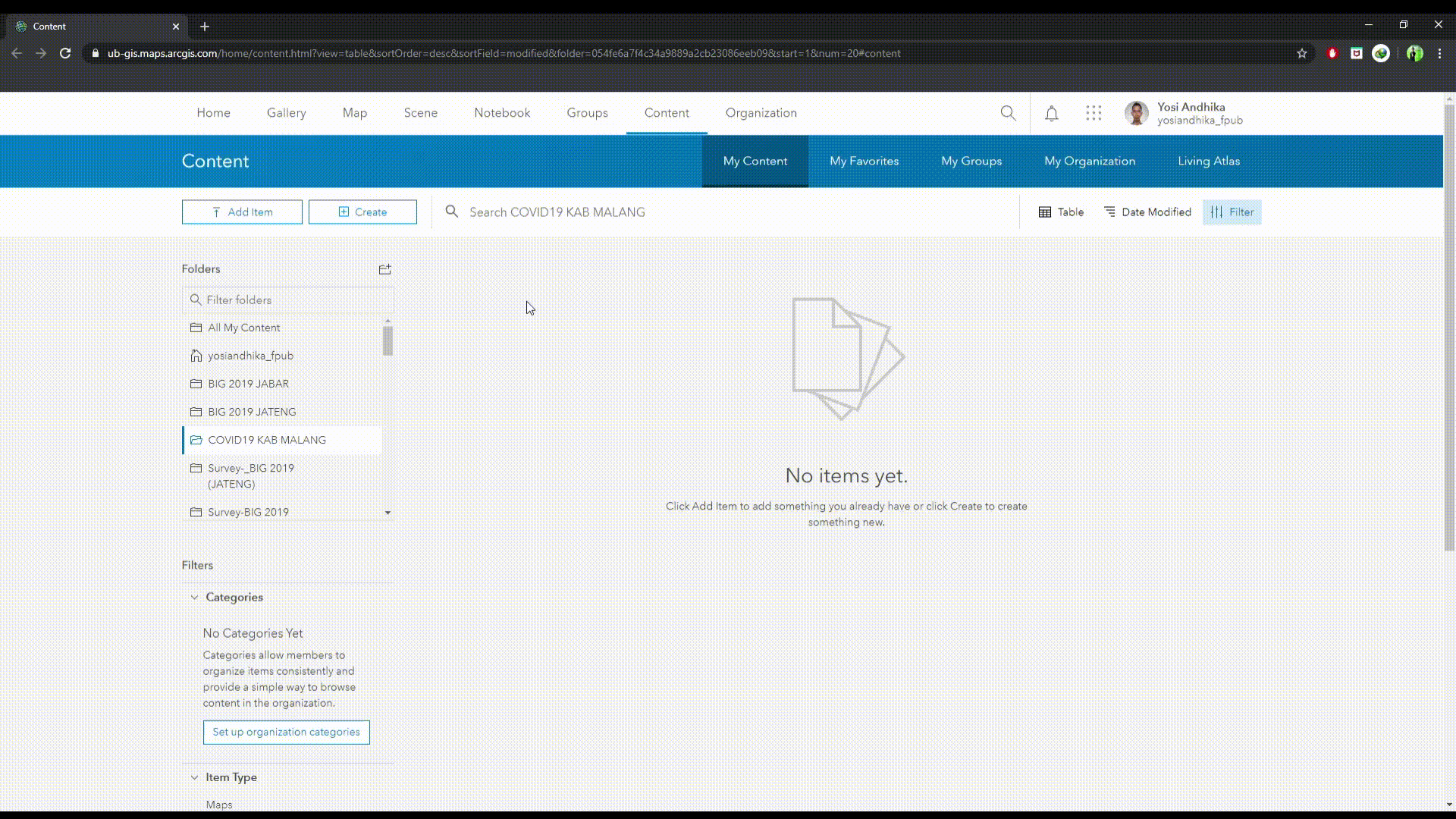Viewport: 1456px width, 819px height.
Task: Click Set up organization categories
Action: (286, 732)
